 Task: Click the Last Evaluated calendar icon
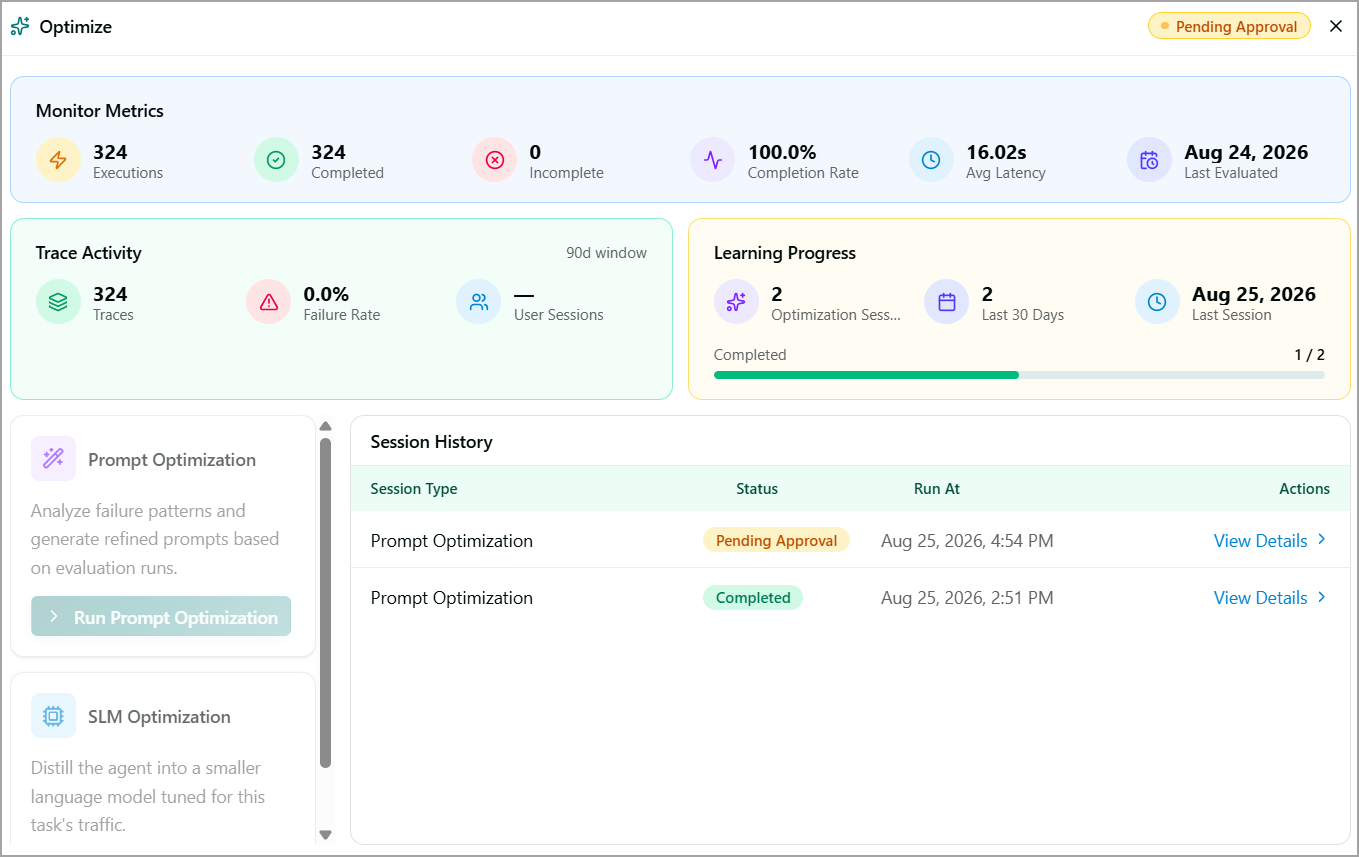pos(1148,160)
